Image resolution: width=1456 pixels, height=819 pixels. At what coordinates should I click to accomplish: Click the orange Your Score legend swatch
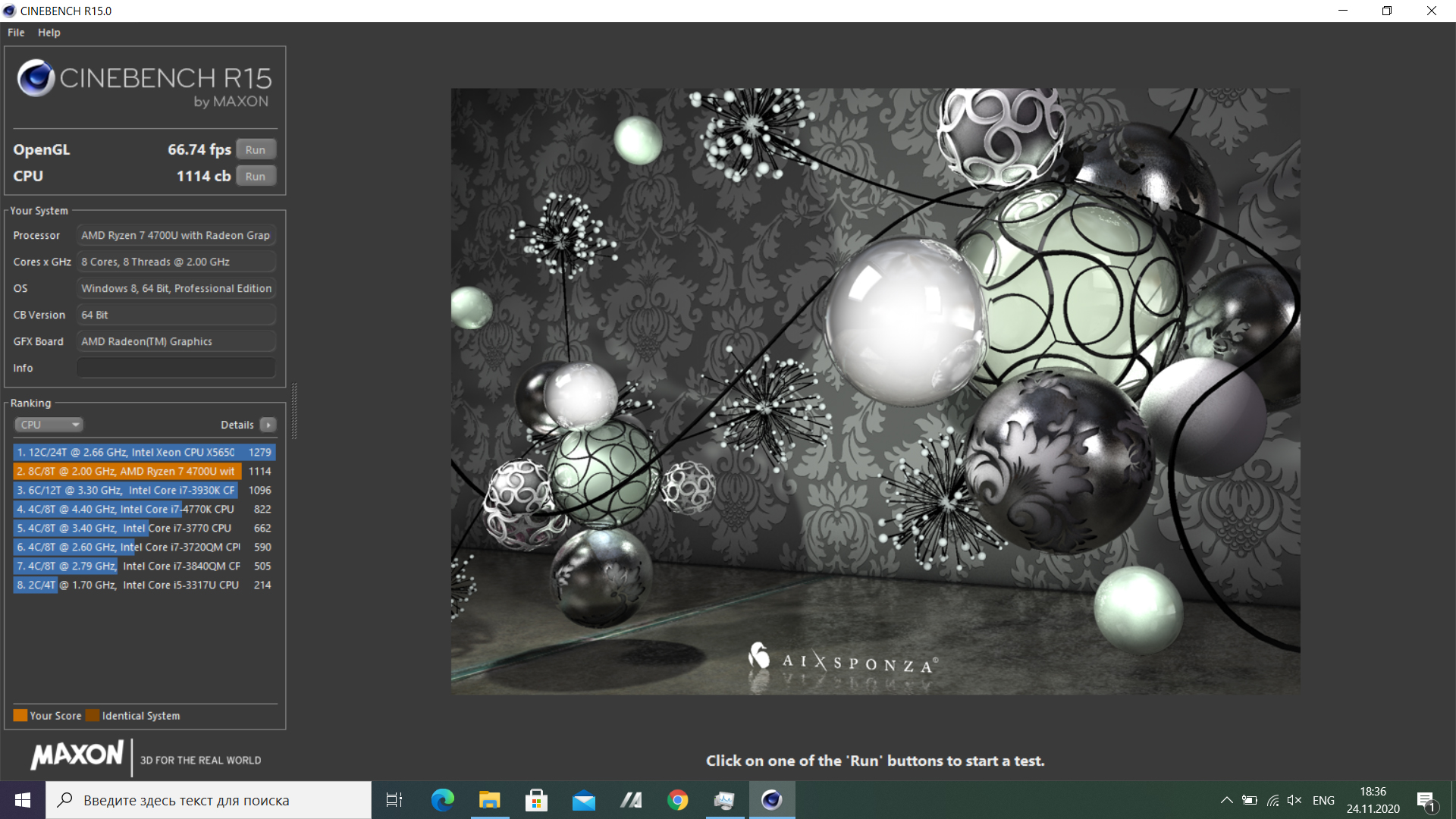20,715
